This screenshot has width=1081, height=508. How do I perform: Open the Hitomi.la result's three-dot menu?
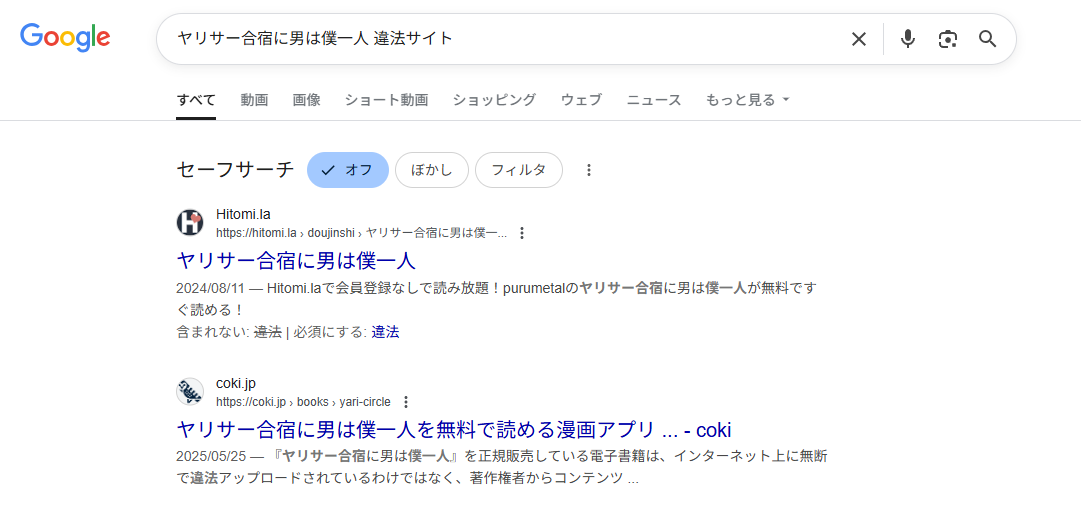point(522,233)
